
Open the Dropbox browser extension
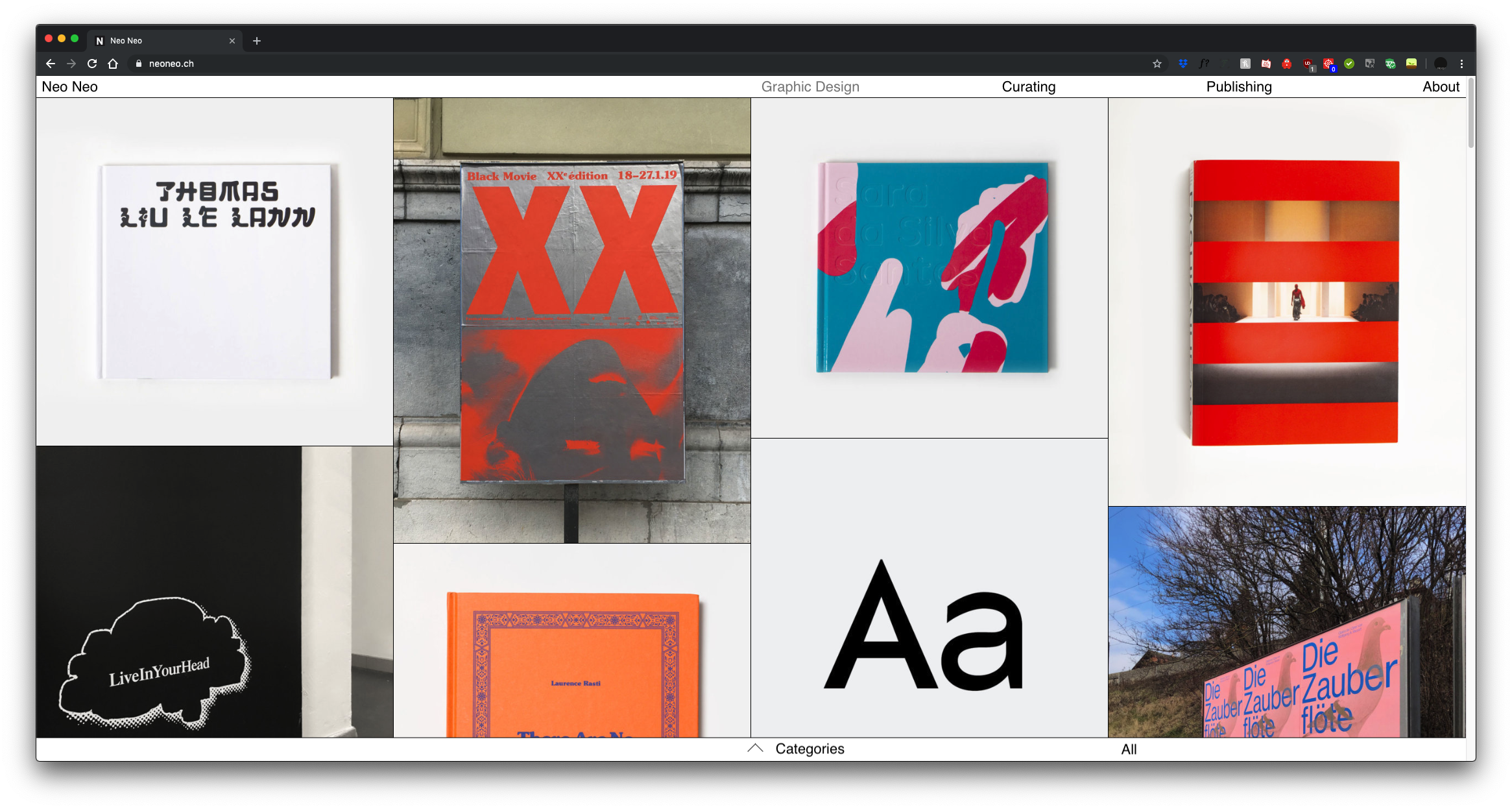[1182, 63]
